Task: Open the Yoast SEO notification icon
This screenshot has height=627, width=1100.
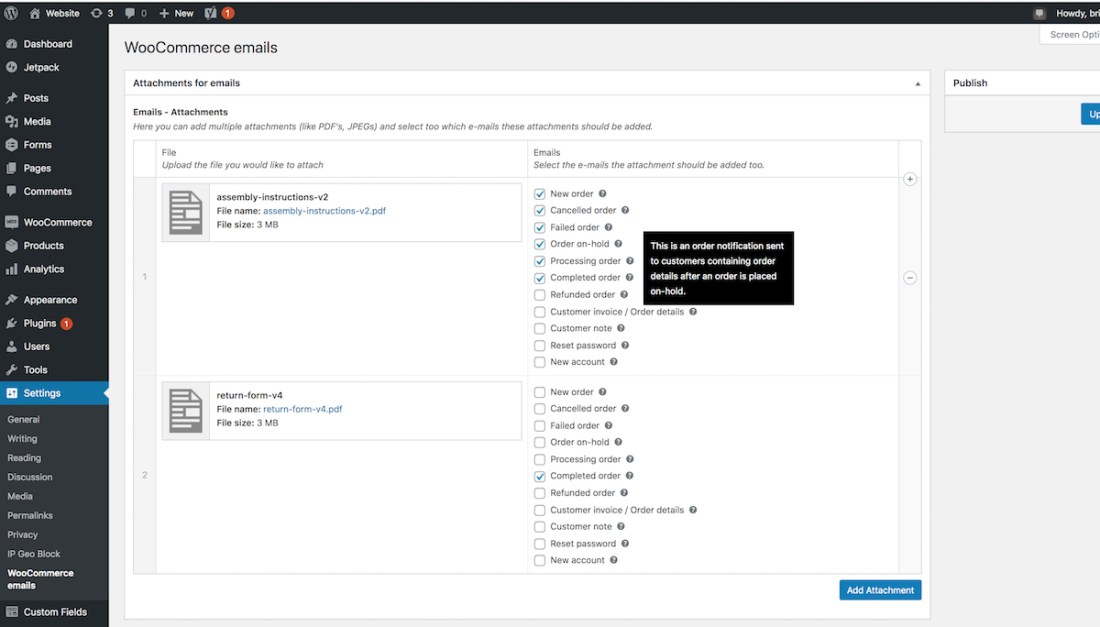Action: pyautogui.click(x=215, y=13)
